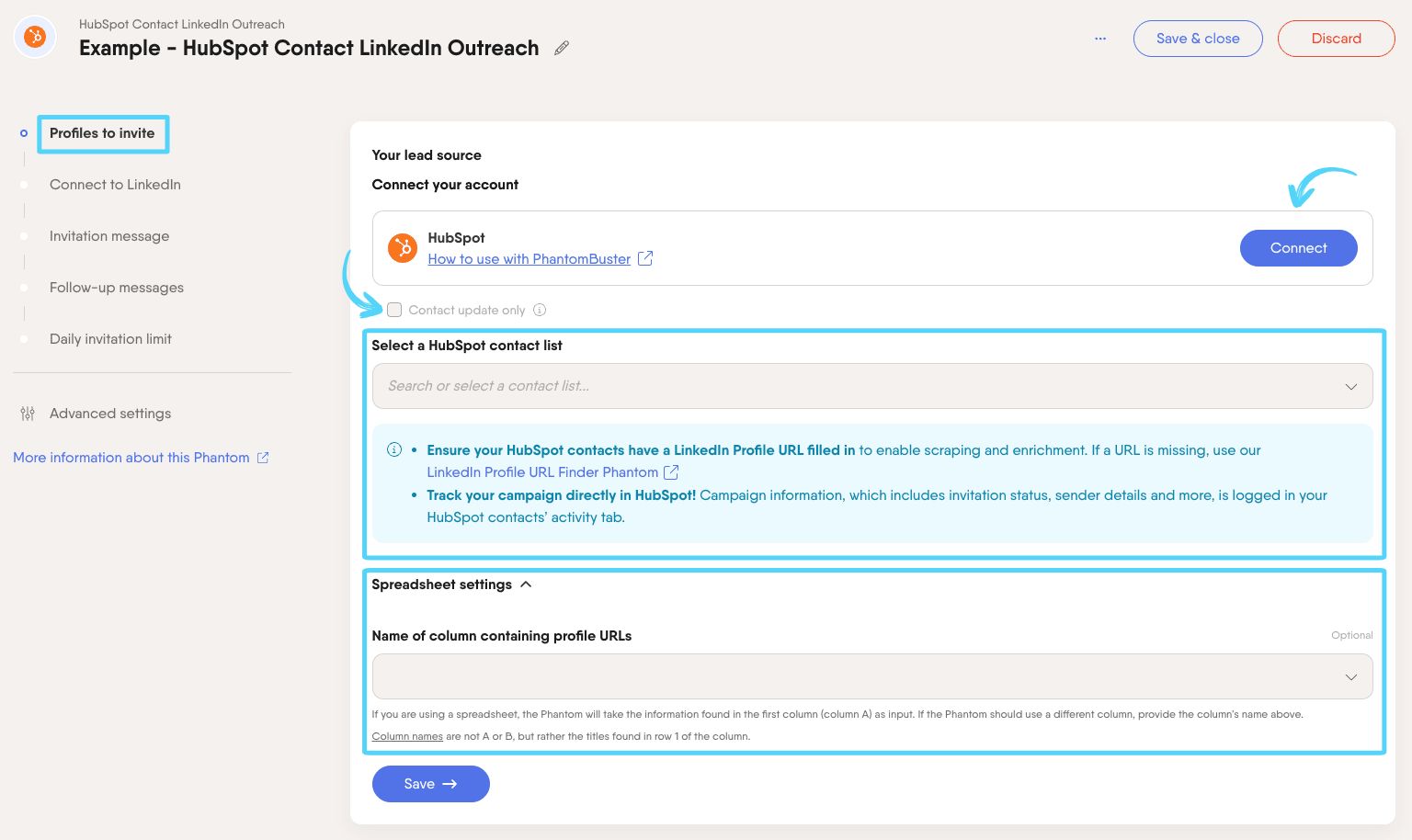Click the Save button with the arrow

click(430, 784)
